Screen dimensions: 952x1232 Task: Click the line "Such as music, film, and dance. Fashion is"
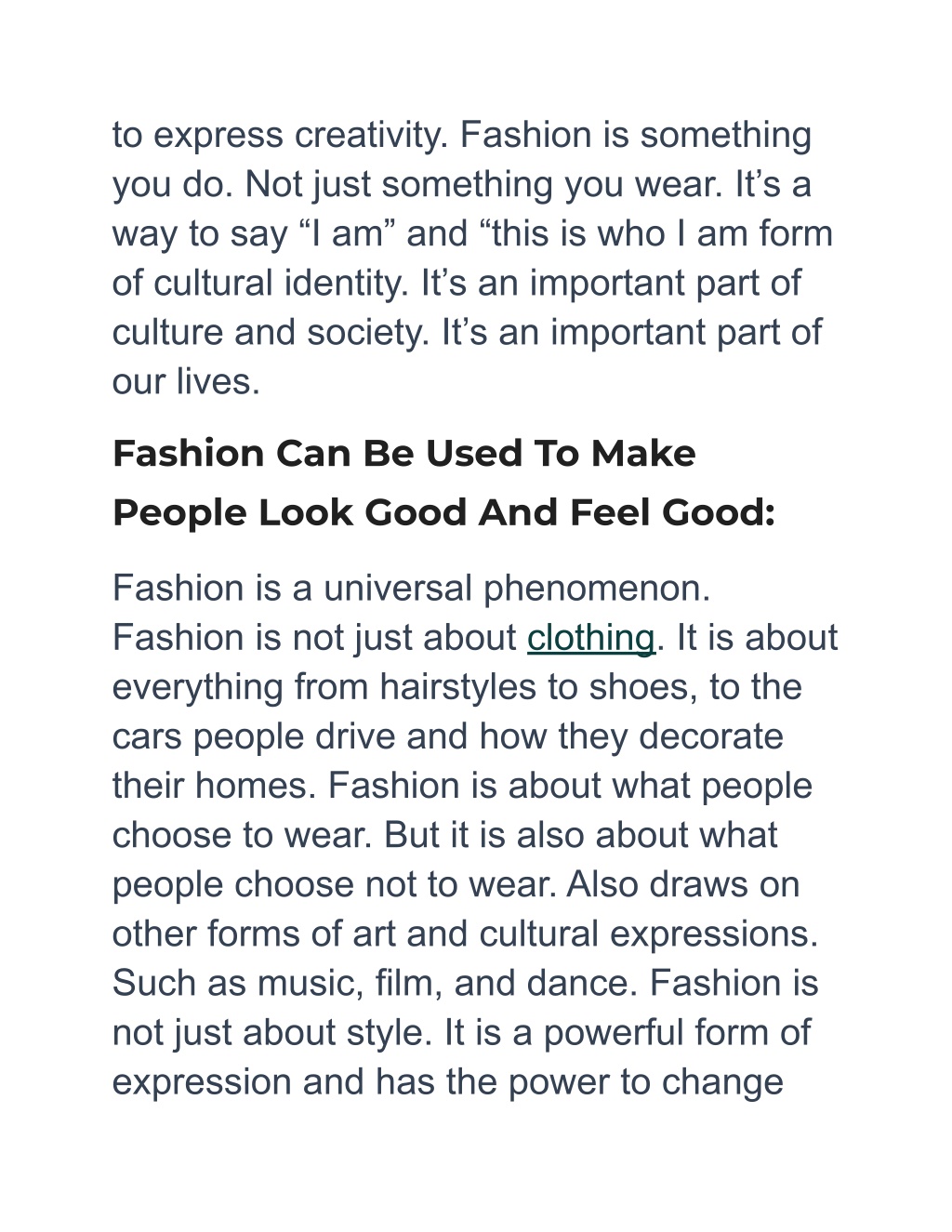tap(466, 983)
